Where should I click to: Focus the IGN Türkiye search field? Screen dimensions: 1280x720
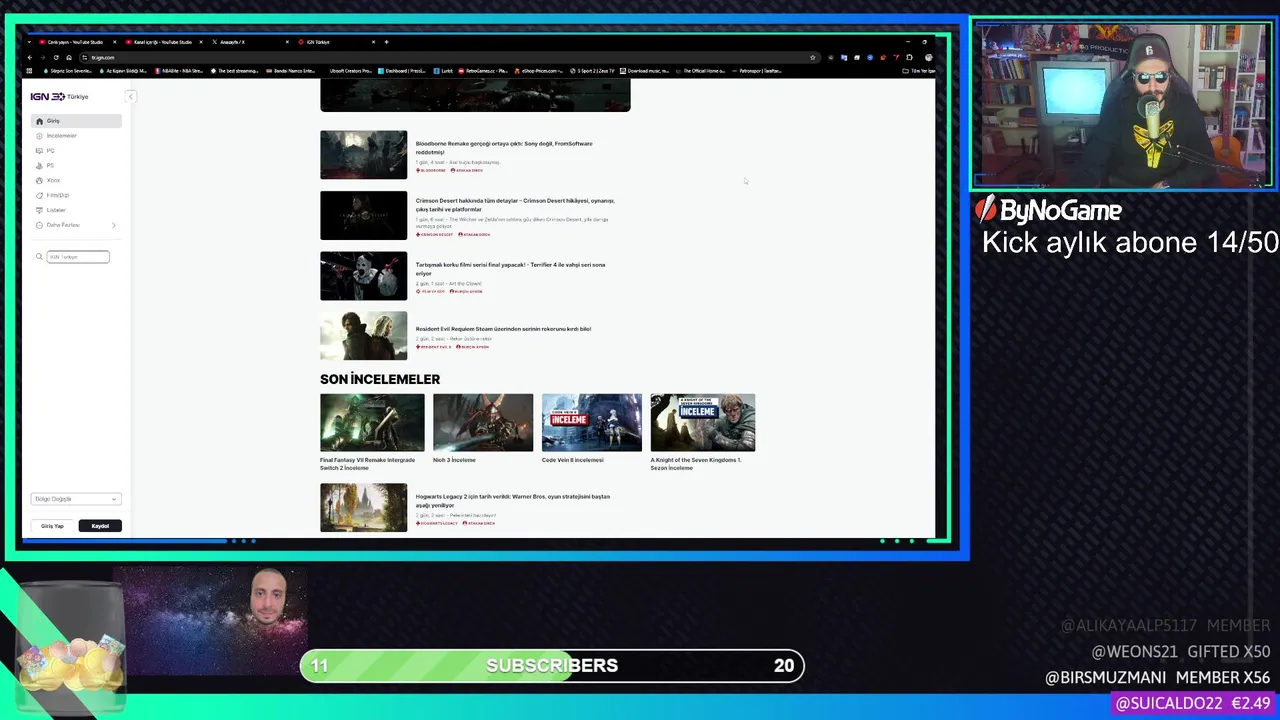78,257
